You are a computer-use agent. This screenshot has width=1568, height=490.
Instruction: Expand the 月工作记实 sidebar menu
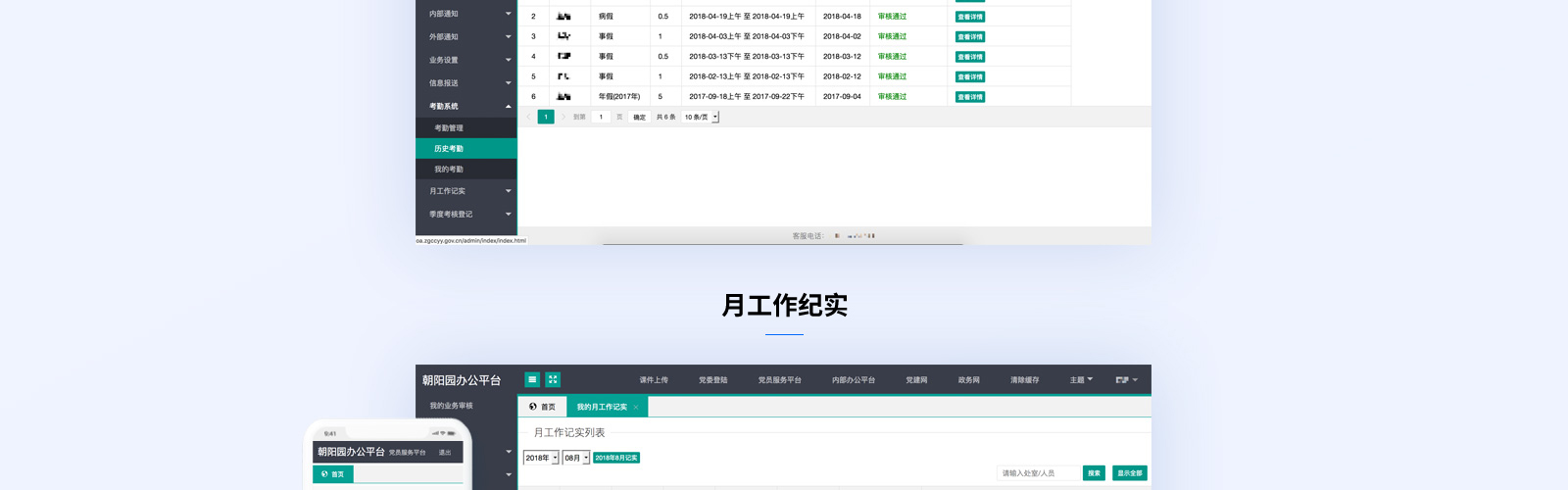(x=508, y=191)
